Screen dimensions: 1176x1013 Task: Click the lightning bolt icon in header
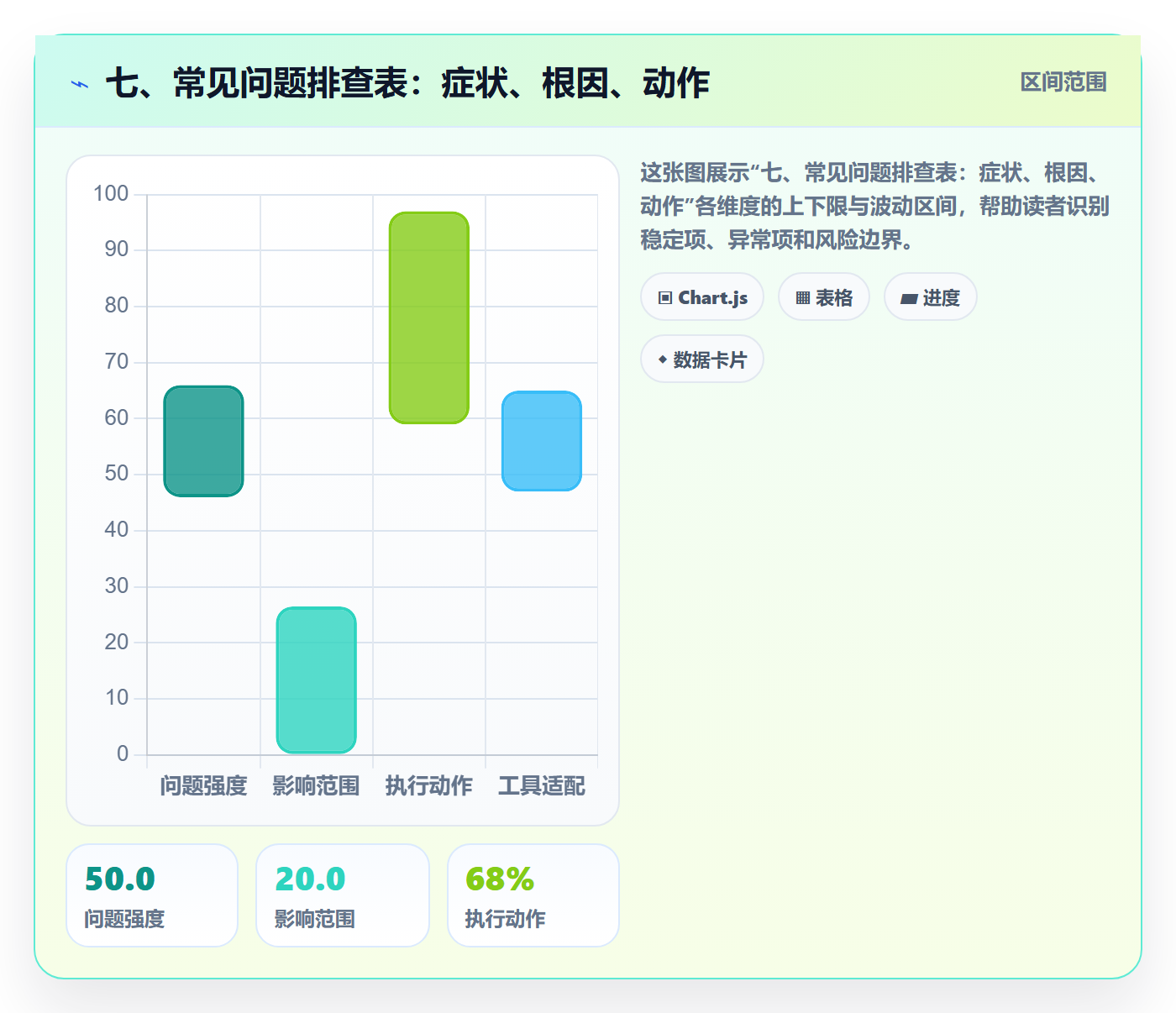pyautogui.click(x=80, y=84)
